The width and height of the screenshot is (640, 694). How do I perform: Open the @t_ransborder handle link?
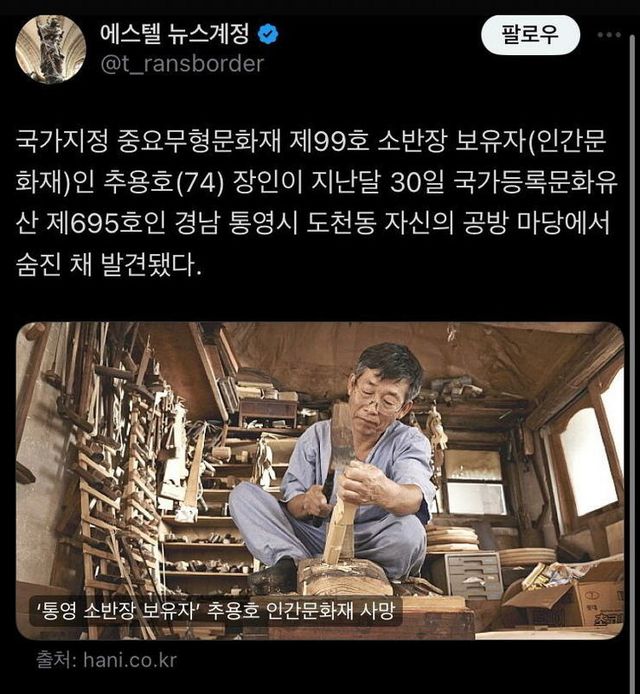182,64
